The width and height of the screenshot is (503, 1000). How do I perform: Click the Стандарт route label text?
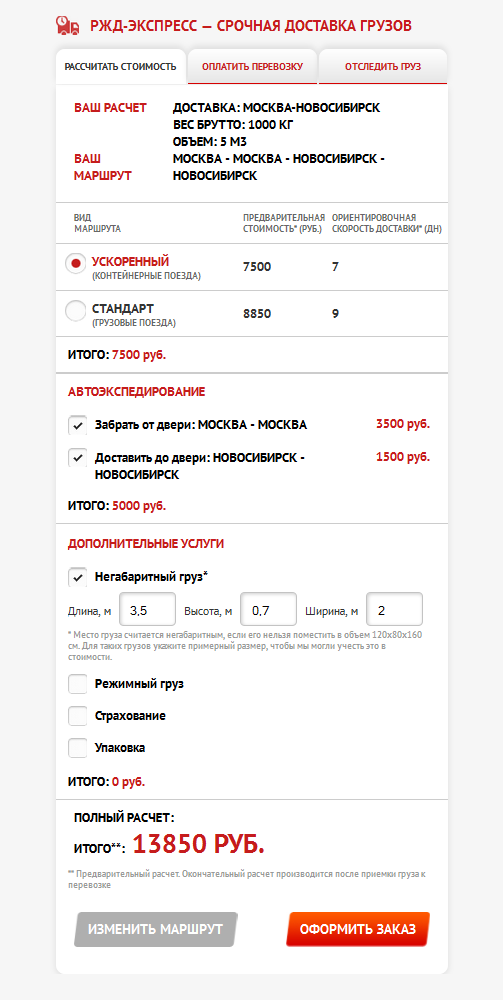pos(122,309)
